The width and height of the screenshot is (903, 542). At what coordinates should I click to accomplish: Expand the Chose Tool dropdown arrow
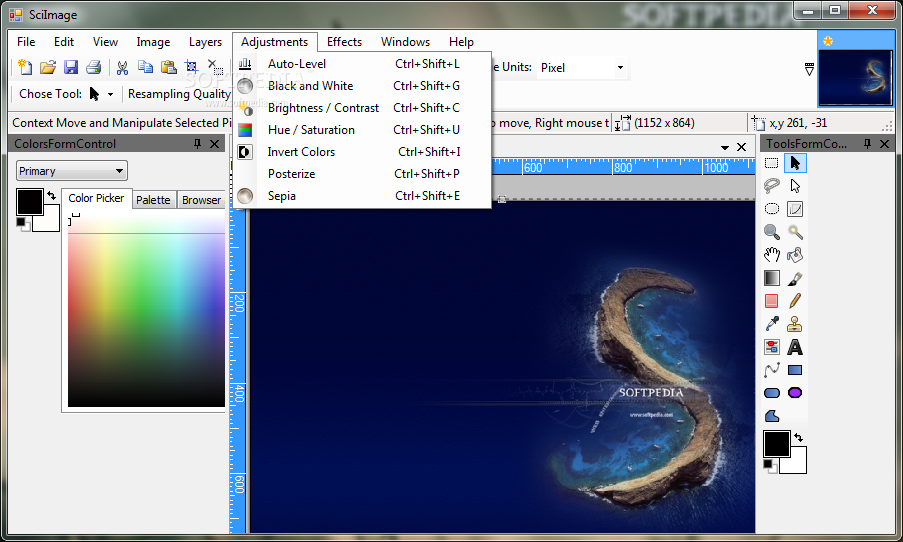pos(110,94)
